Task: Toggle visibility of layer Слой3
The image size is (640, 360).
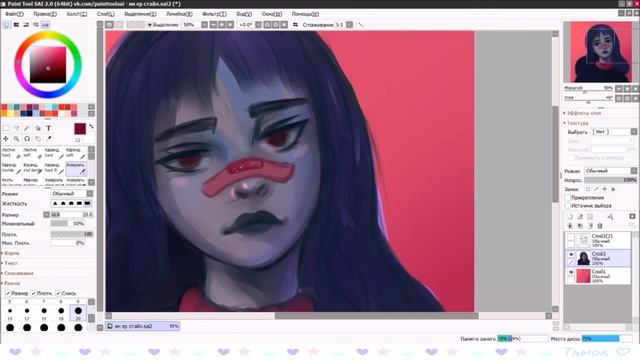Action: (x=571, y=254)
